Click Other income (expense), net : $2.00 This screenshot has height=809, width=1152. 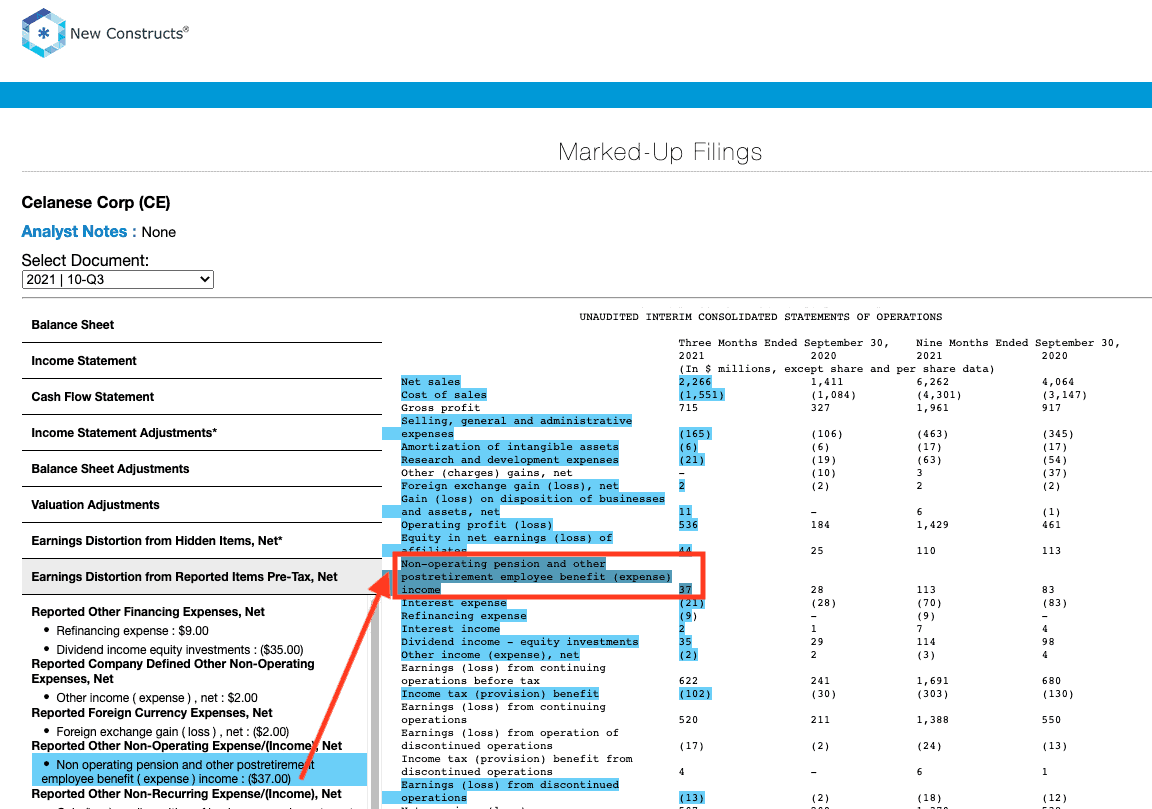[x=157, y=697]
